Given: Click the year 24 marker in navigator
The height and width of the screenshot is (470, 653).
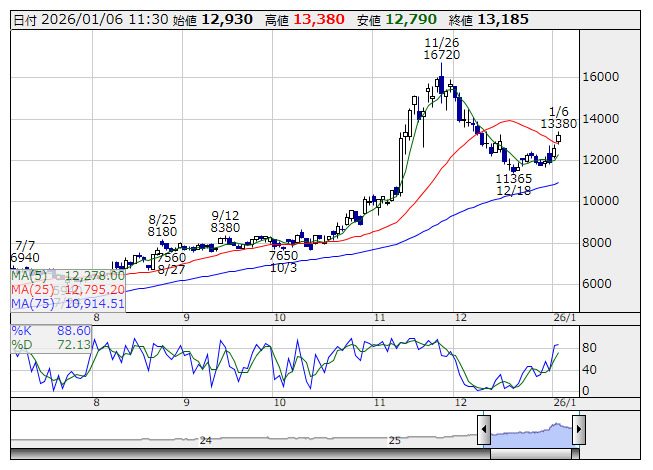Looking at the screenshot, I should [205, 440].
